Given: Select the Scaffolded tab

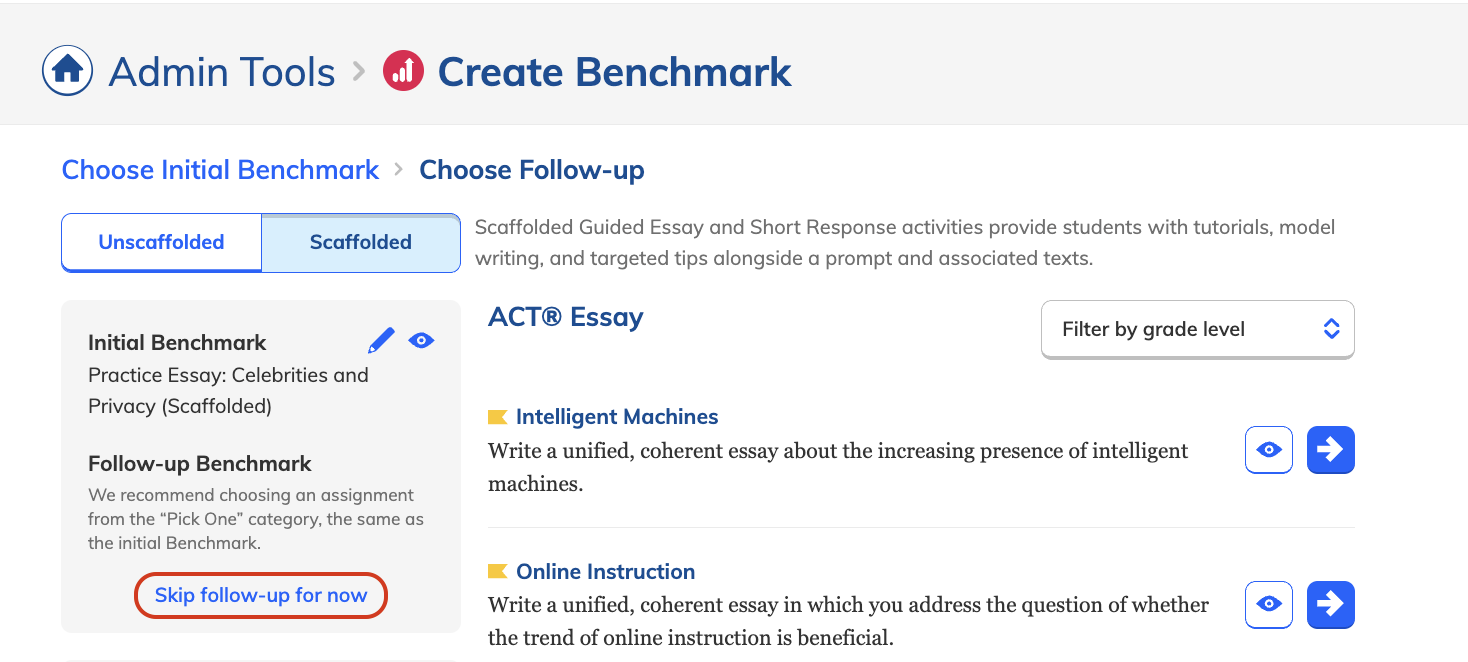Looking at the screenshot, I should [361, 242].
